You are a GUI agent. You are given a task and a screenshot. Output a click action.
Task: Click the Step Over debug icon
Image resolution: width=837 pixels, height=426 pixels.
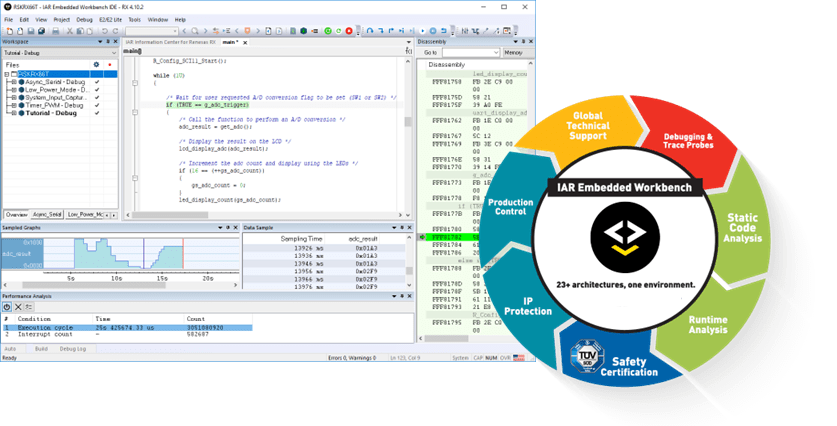pyautogui.click(x=370, y=31)
